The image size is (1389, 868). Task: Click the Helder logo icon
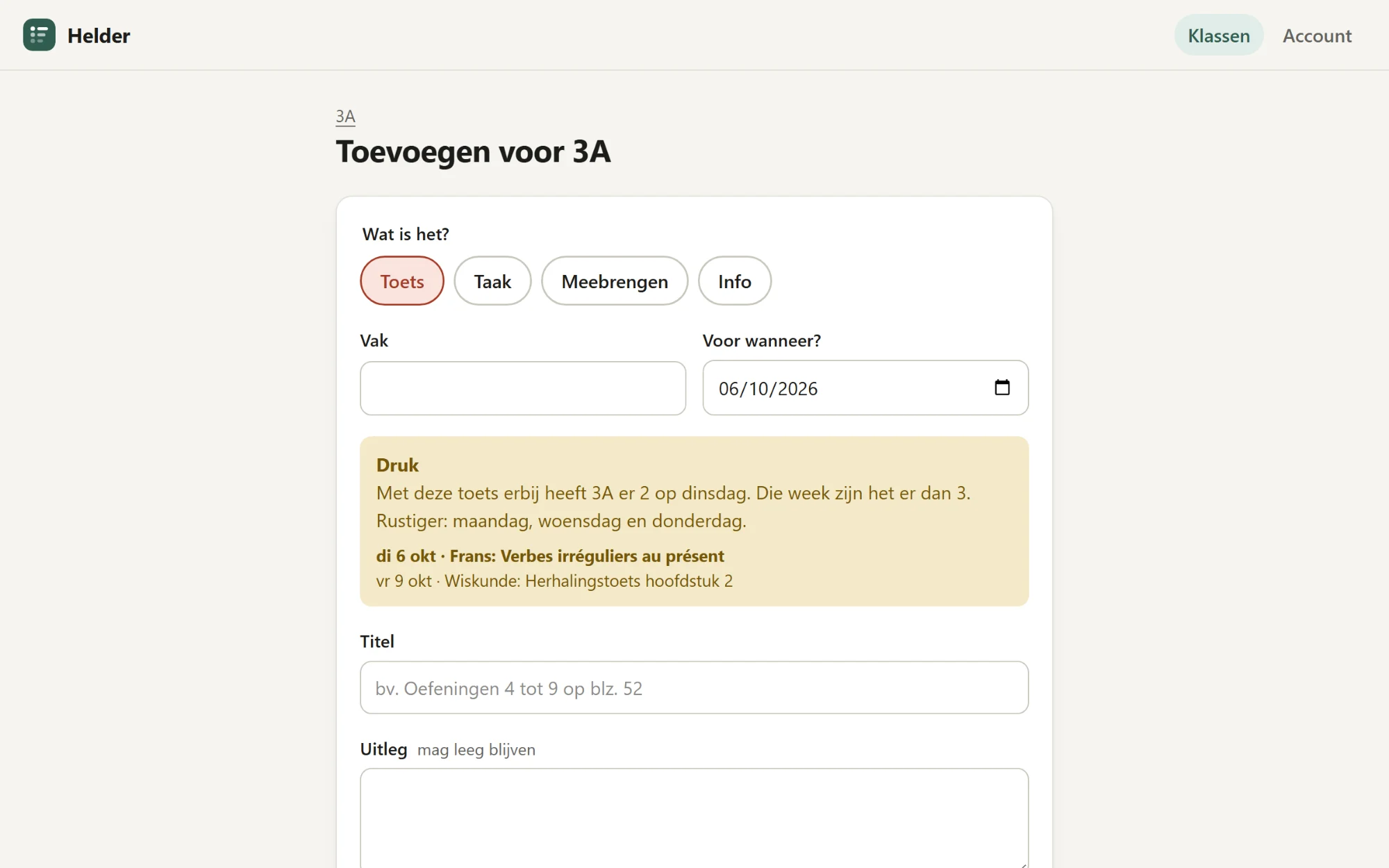pyautogui.click(x=39, y=35)
